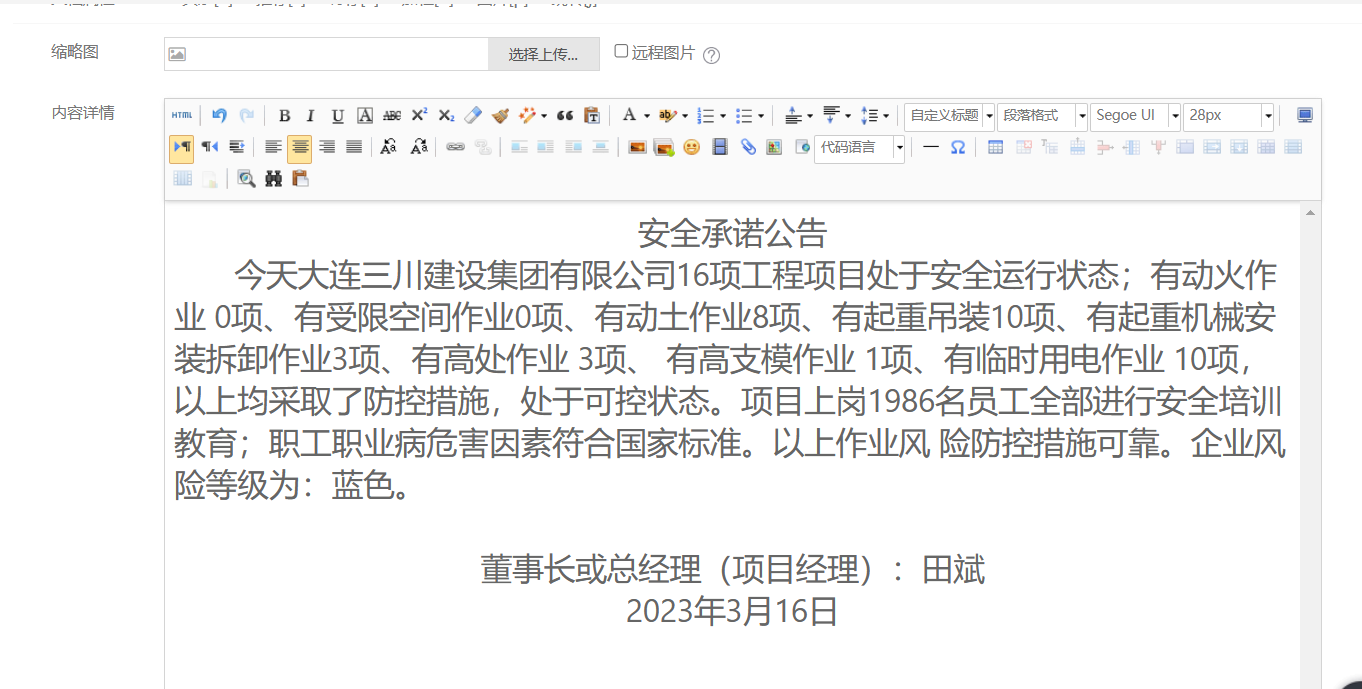Open HTML source code view
Screen dimensions: 1362x689
[x=181, y=115]
